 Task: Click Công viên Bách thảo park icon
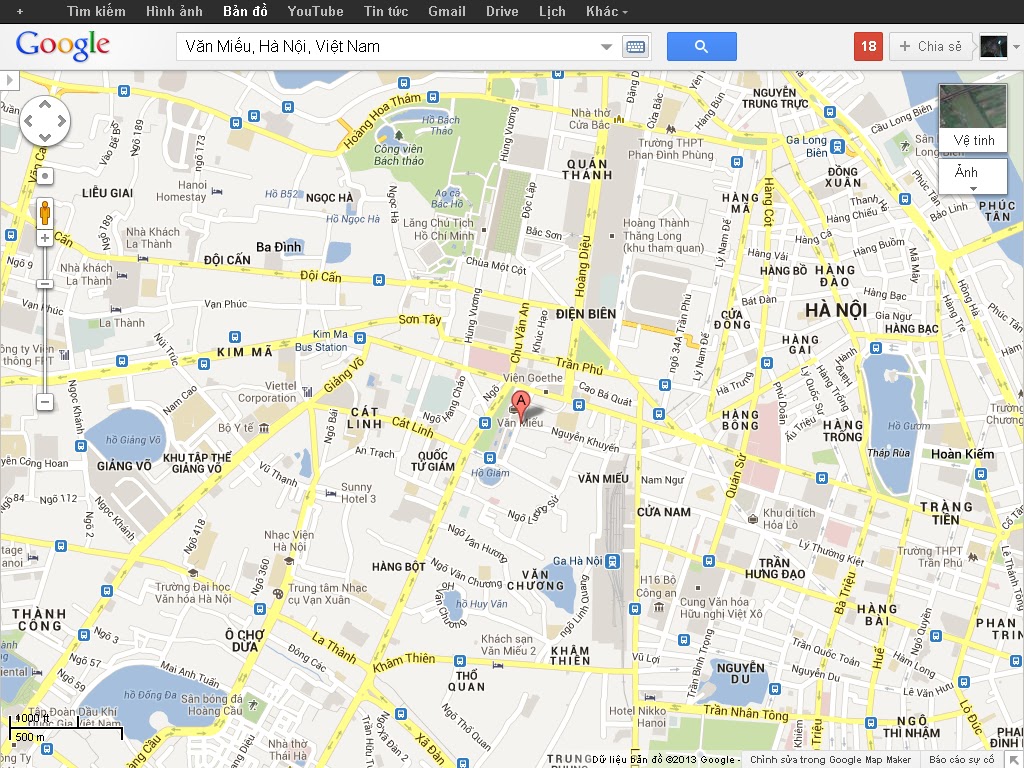[x=398, y=135]
